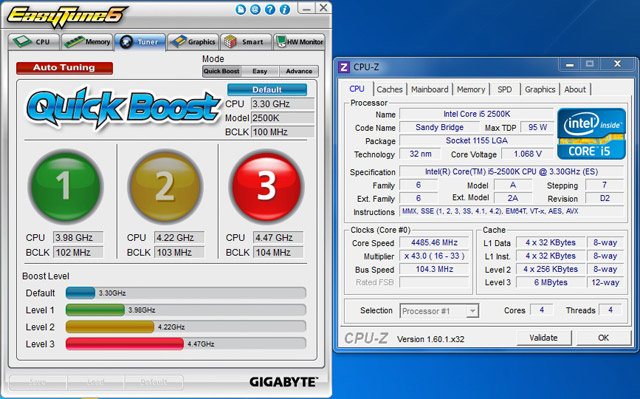Close the CPU-Z window
The height and width of the screenshot is (399, 640).
tap(618, 64)
